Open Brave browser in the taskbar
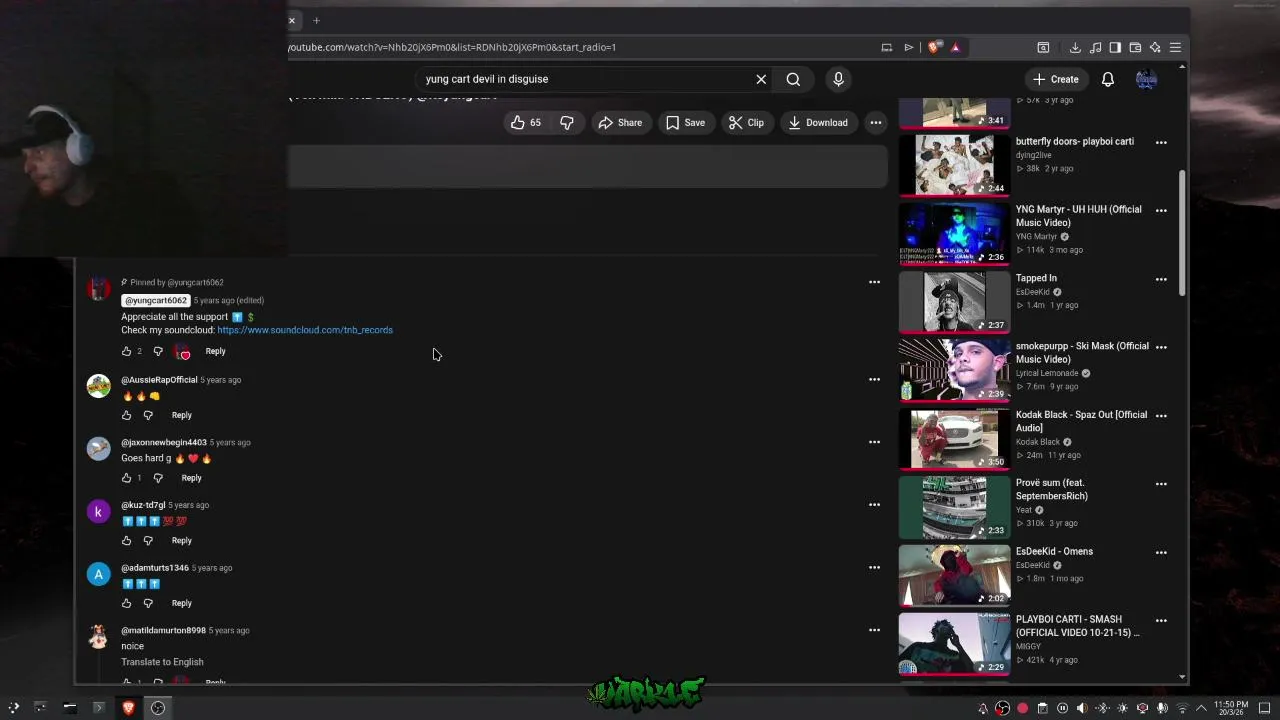The image size is (1280, 720). click(x=128, y=708)
